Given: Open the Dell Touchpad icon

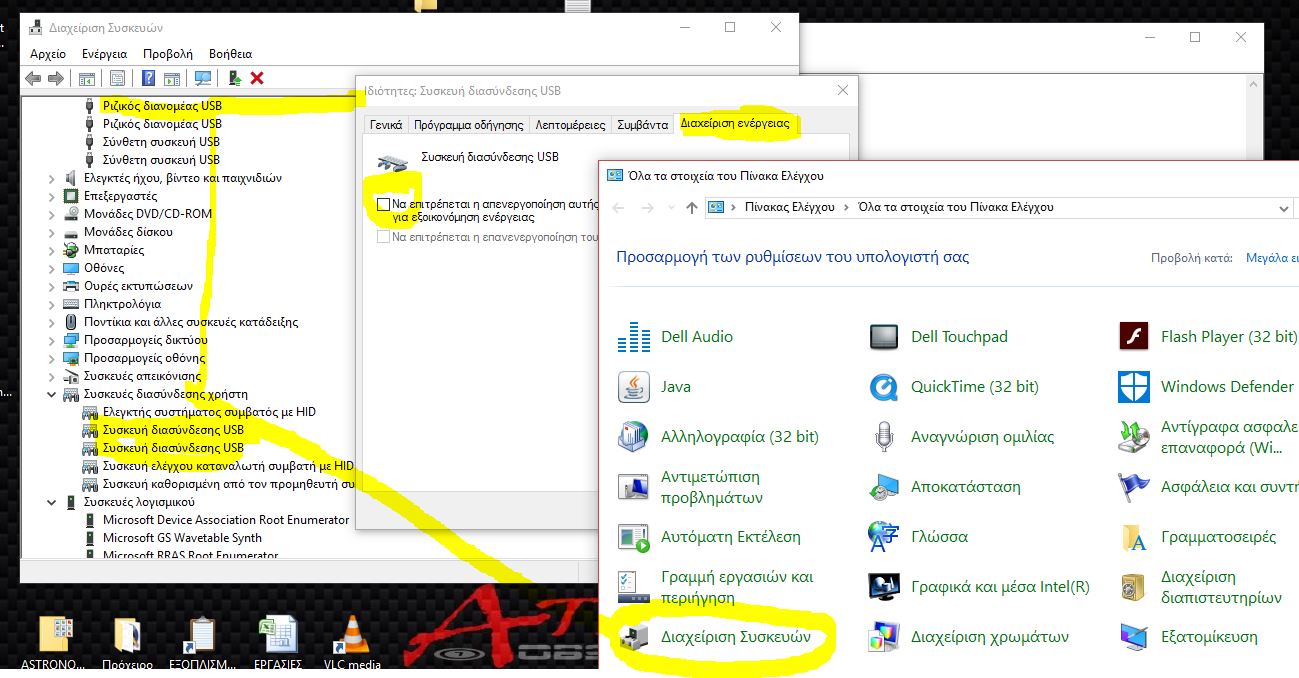Looking at the screenshot, I should (884, 337).
